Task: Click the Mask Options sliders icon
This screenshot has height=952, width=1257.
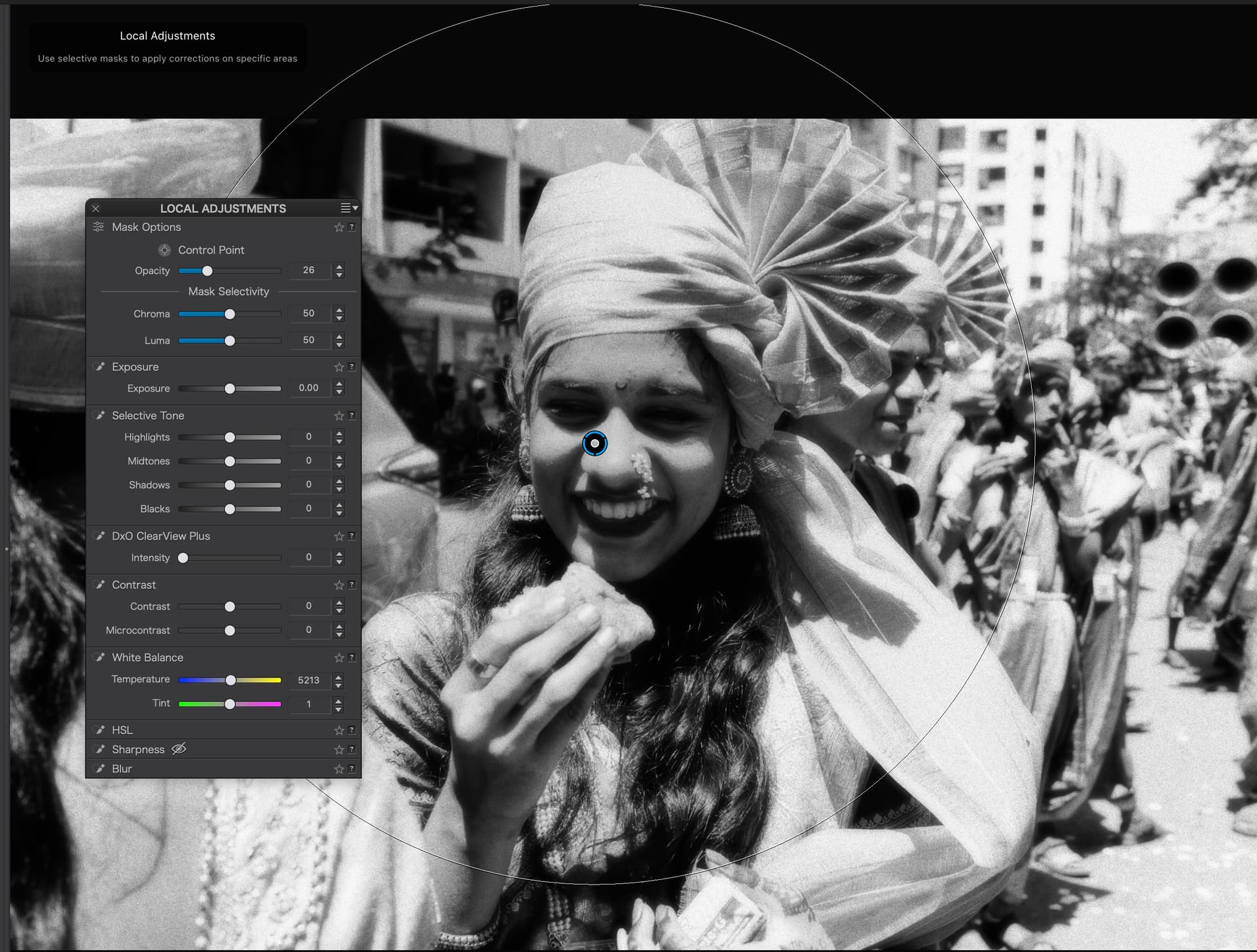Action: pyautogui.click(x=98, y=227)
